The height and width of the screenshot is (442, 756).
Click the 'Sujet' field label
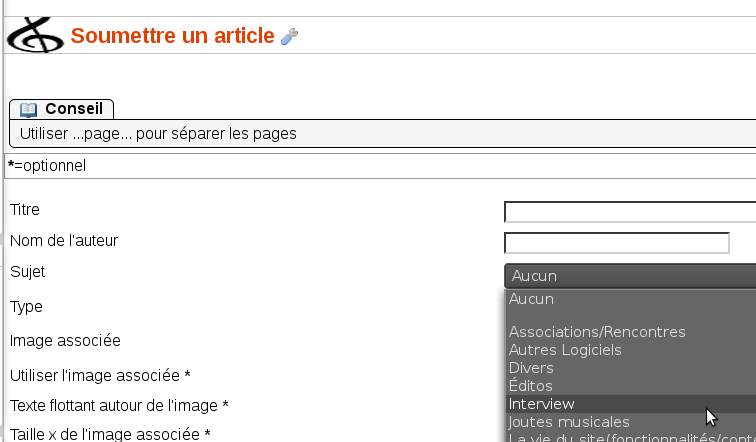(27, 272)
